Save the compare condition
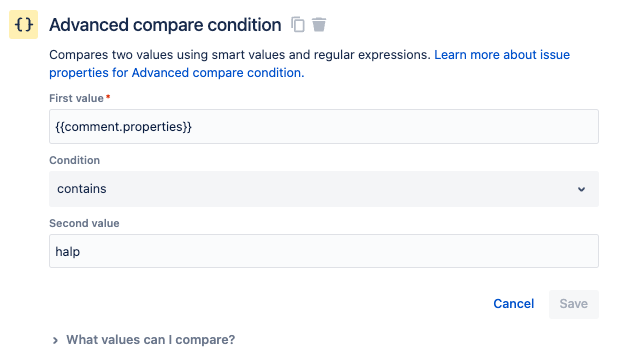The width and height of the screenshot is (626, 360). click(574, 304)
